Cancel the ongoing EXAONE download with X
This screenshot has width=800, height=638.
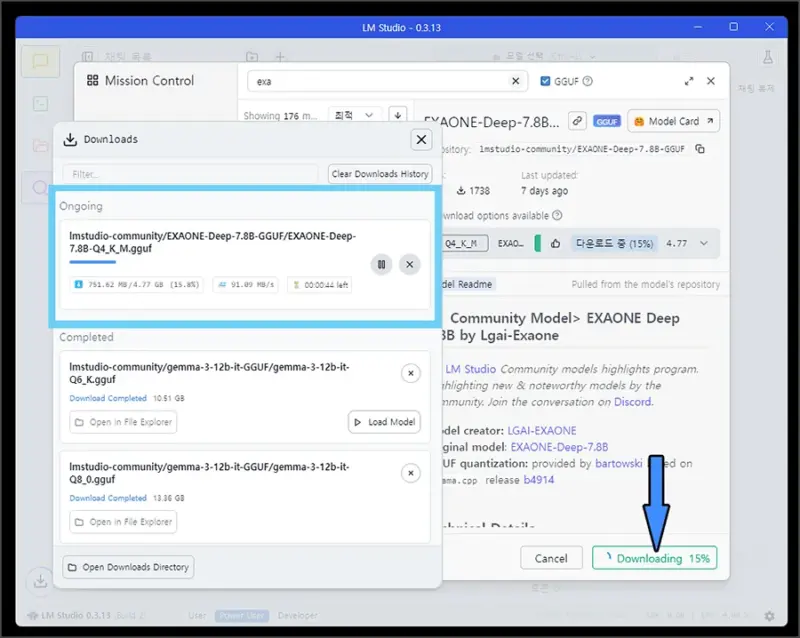[x=409, y=264]
